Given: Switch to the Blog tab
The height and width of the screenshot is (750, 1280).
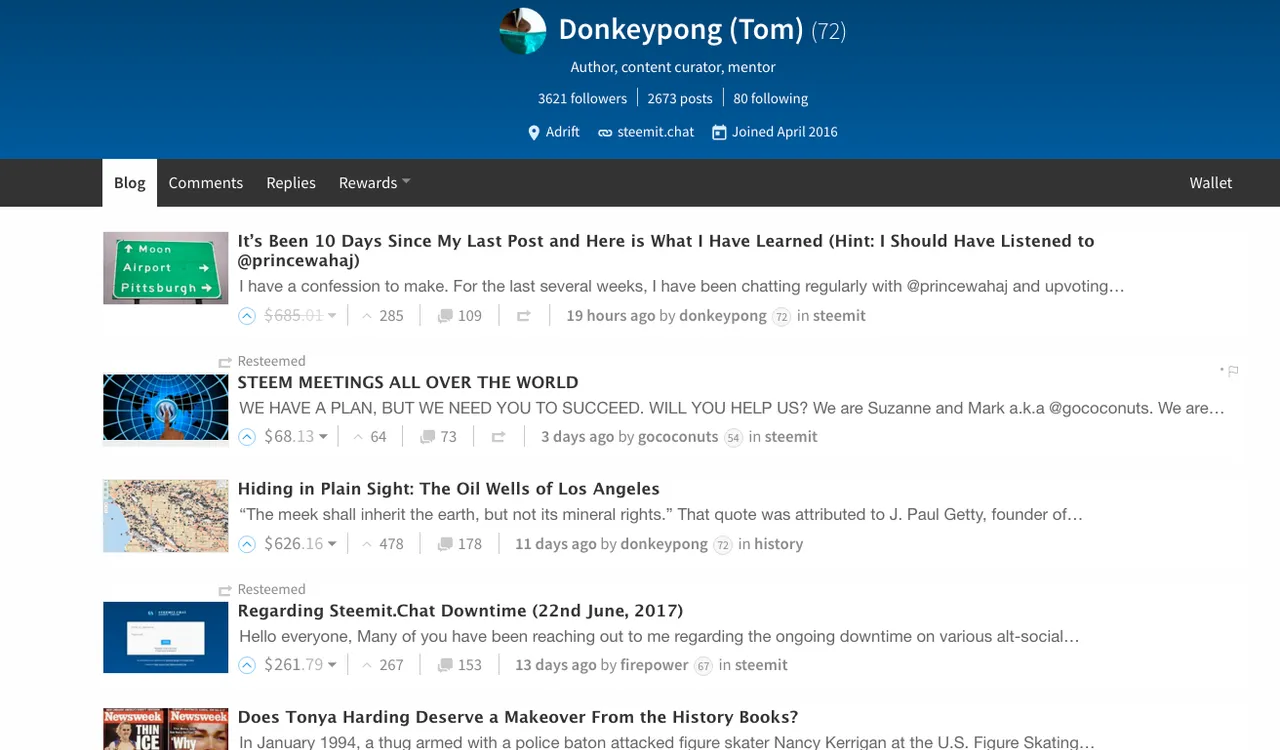Looking at the screenshot, I should pos(129,183).
